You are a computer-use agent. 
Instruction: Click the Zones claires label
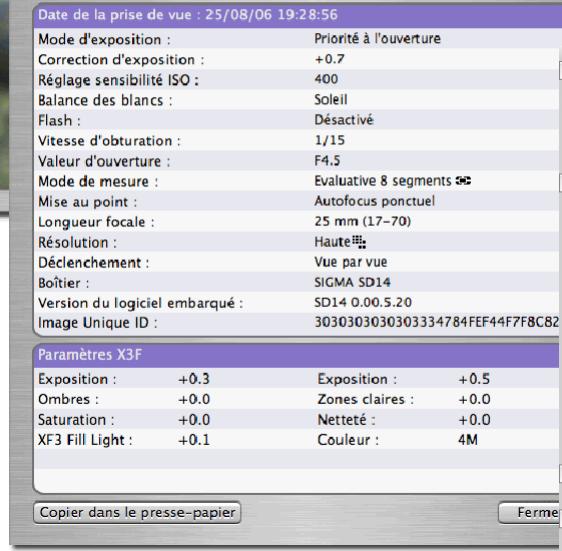click(x=366, y=399)
